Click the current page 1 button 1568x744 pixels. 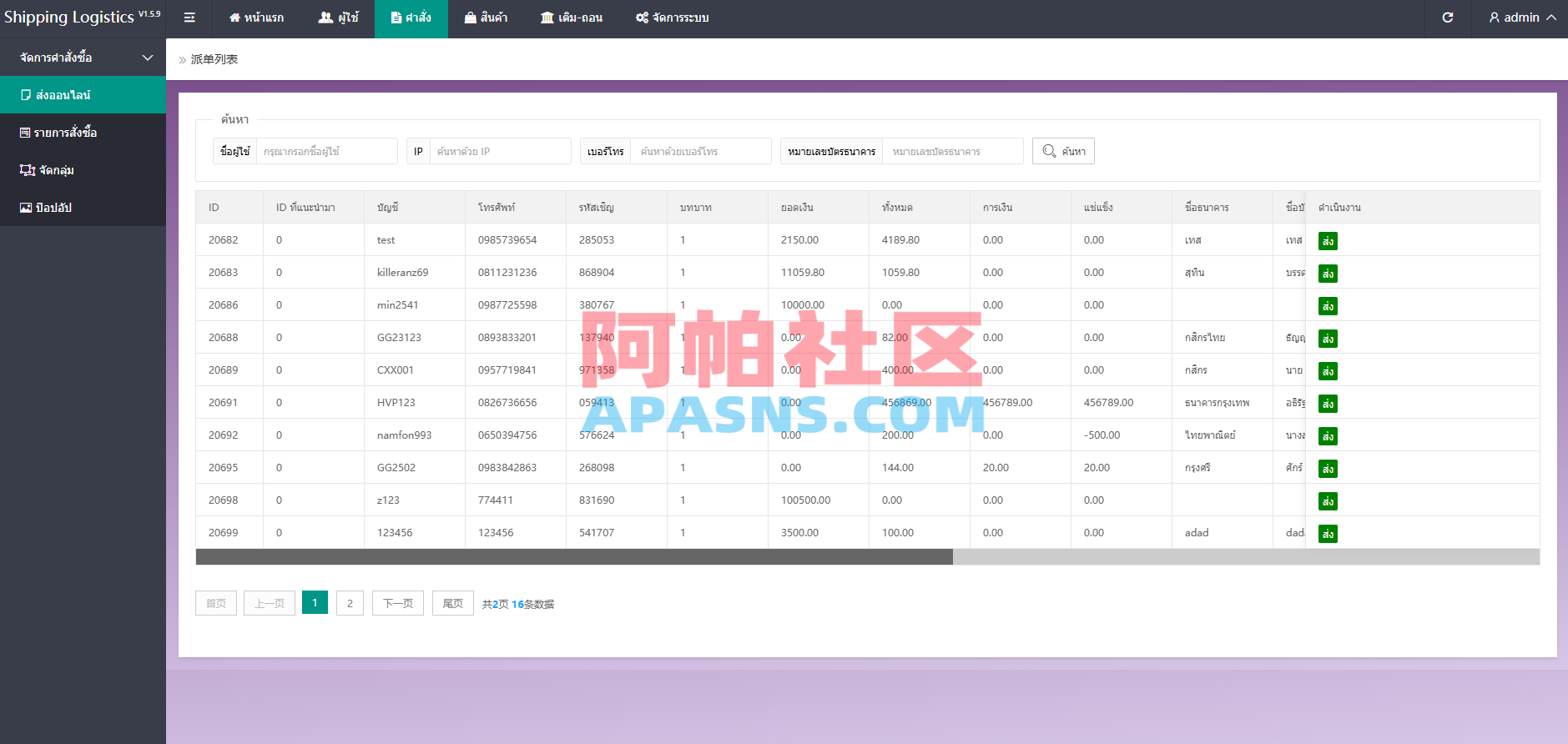[315, 602]
